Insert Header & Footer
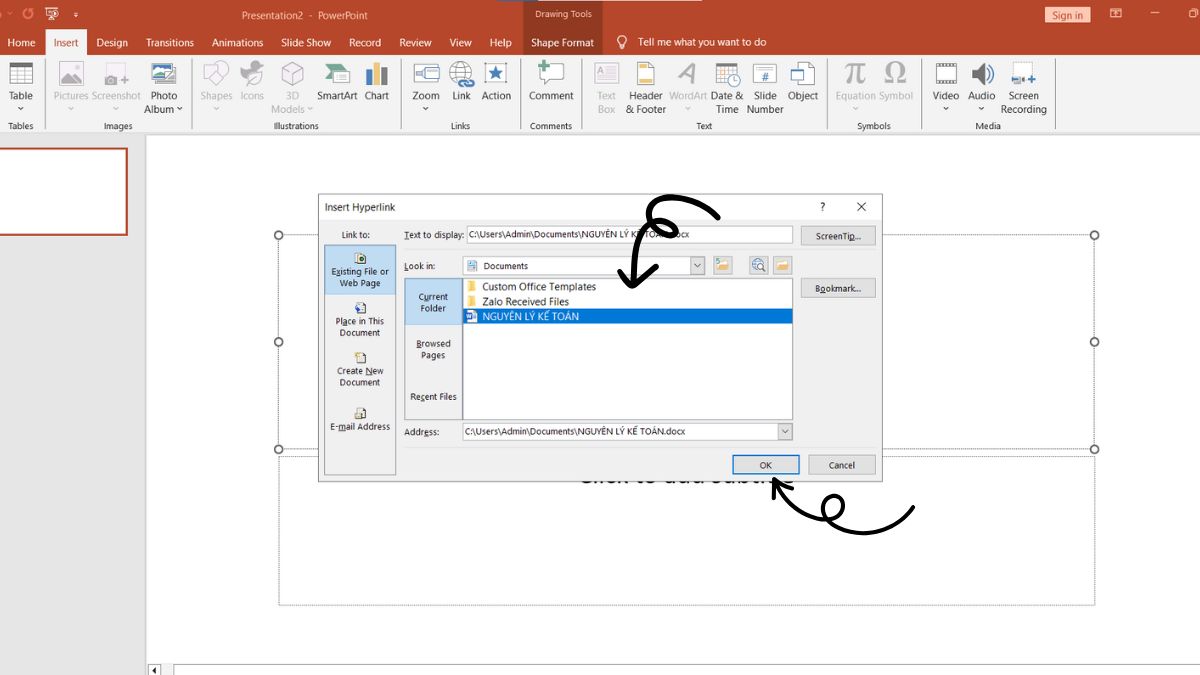This screenshot has width=1200, height=675. click(646, 88)
